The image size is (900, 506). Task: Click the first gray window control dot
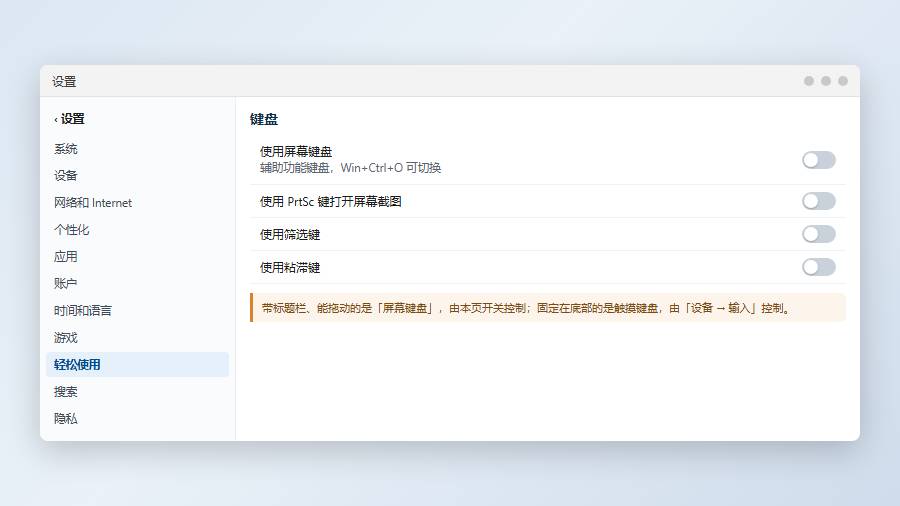point(809,81)
